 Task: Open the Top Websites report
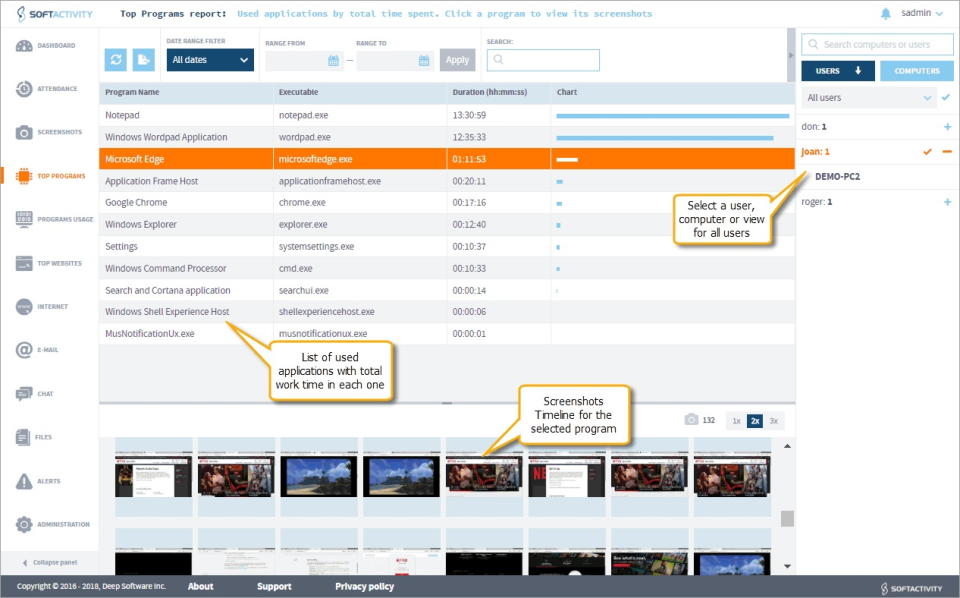[48, 263]
